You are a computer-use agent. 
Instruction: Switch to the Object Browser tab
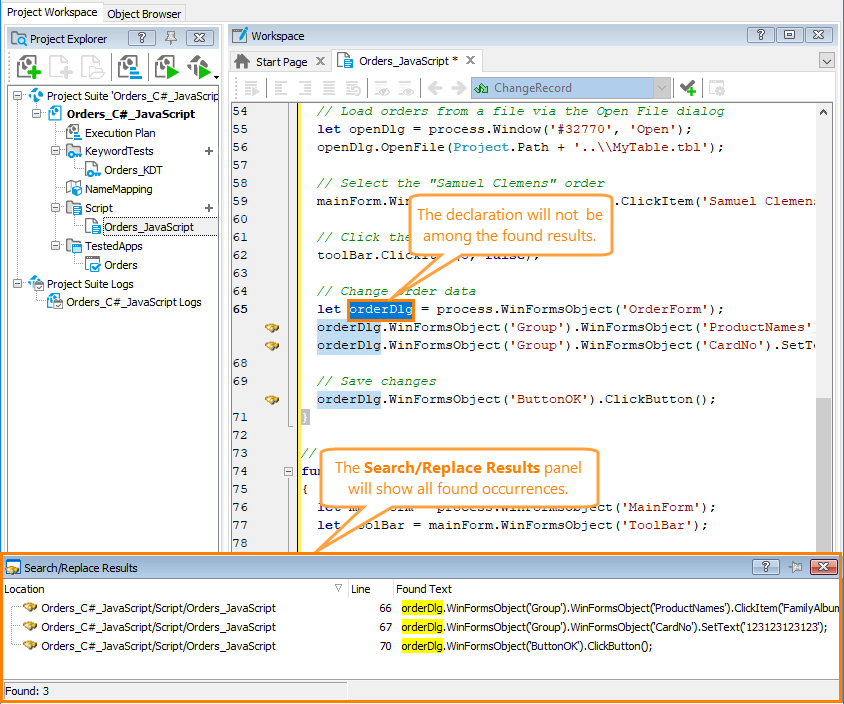(144, 13)
